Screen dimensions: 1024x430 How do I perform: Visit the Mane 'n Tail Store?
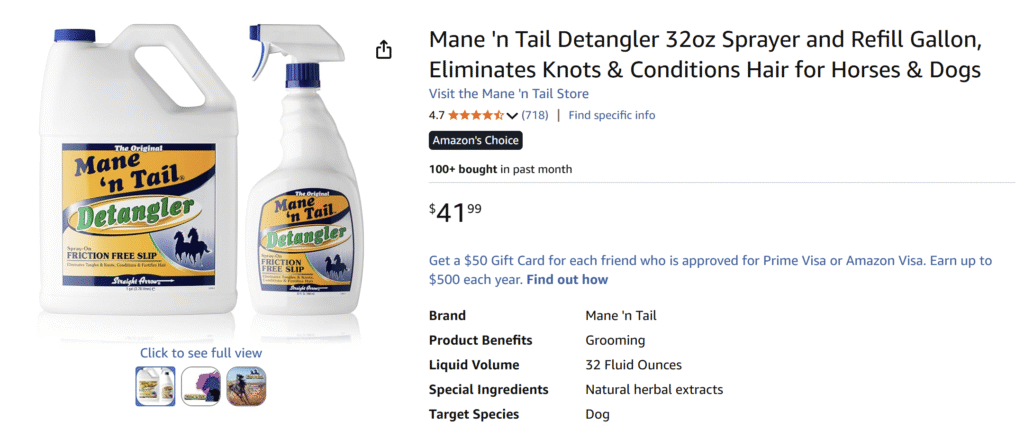[508, 94]
